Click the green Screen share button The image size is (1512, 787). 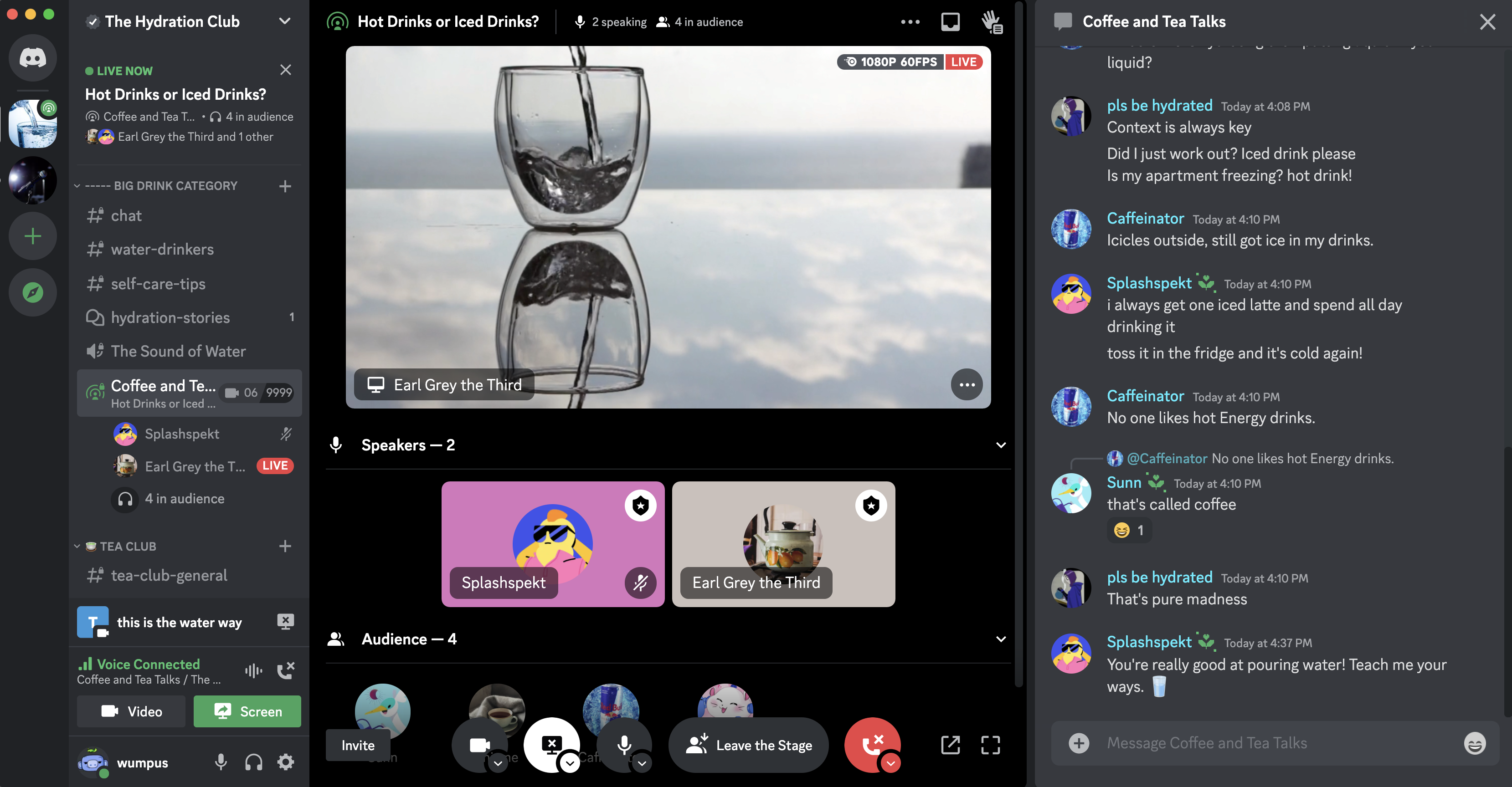247,711
